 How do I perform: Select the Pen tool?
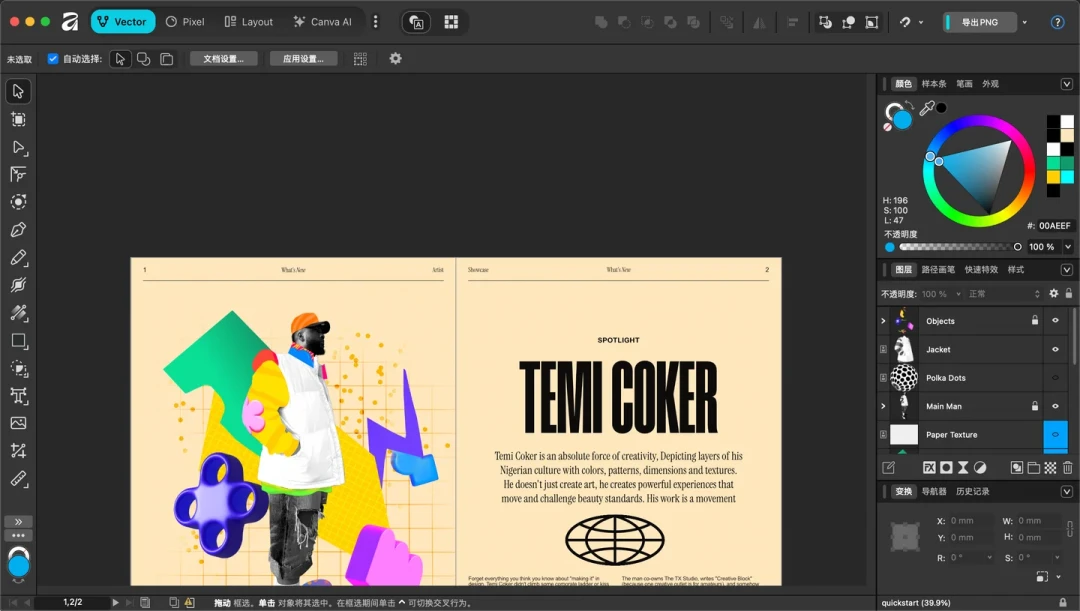[19, 230]
